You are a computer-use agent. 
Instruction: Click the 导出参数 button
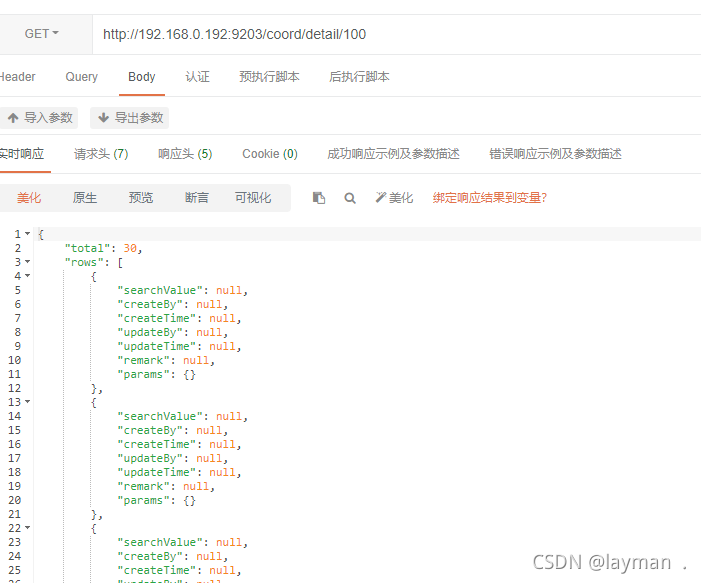tap(130, 118)
